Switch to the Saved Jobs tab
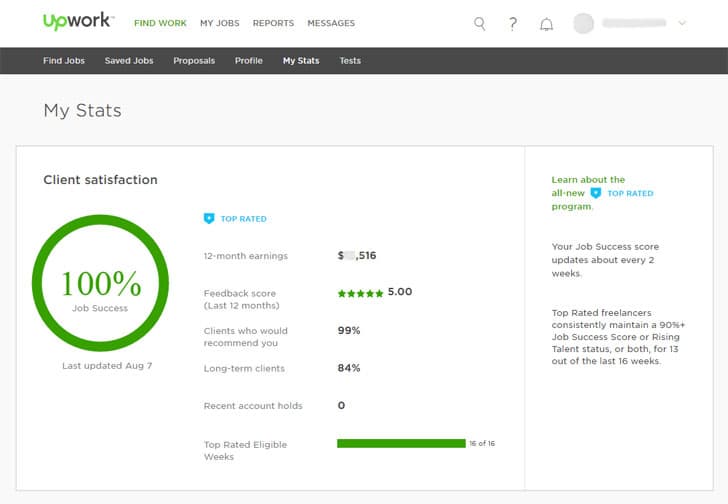 tap(129, 61)
